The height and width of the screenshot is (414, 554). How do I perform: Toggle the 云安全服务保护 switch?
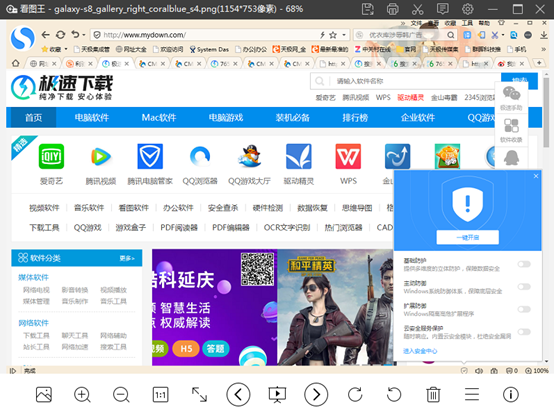pos(524,332)
